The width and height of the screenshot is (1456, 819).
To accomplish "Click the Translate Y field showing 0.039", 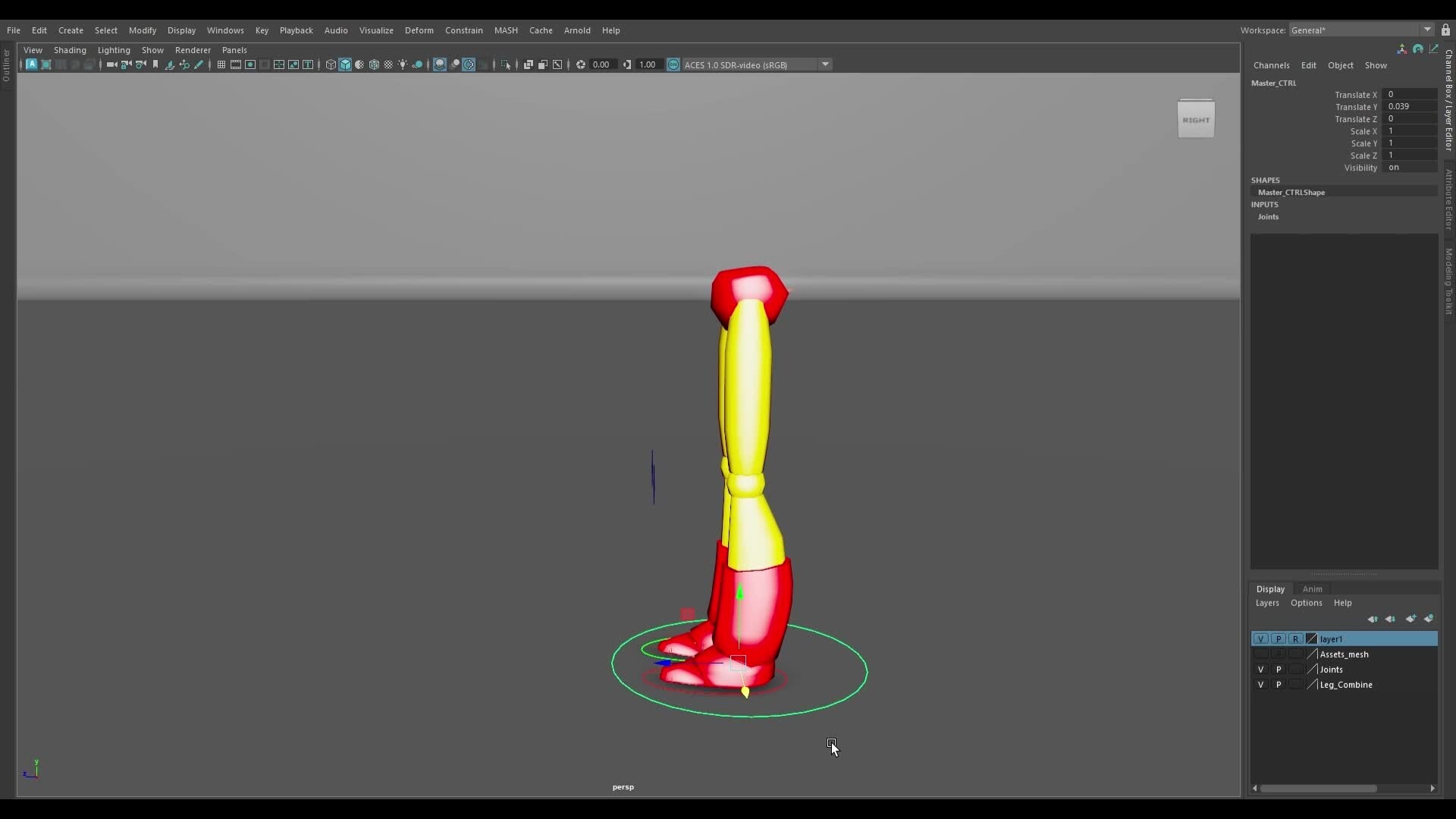I will tap(1409, 106).
